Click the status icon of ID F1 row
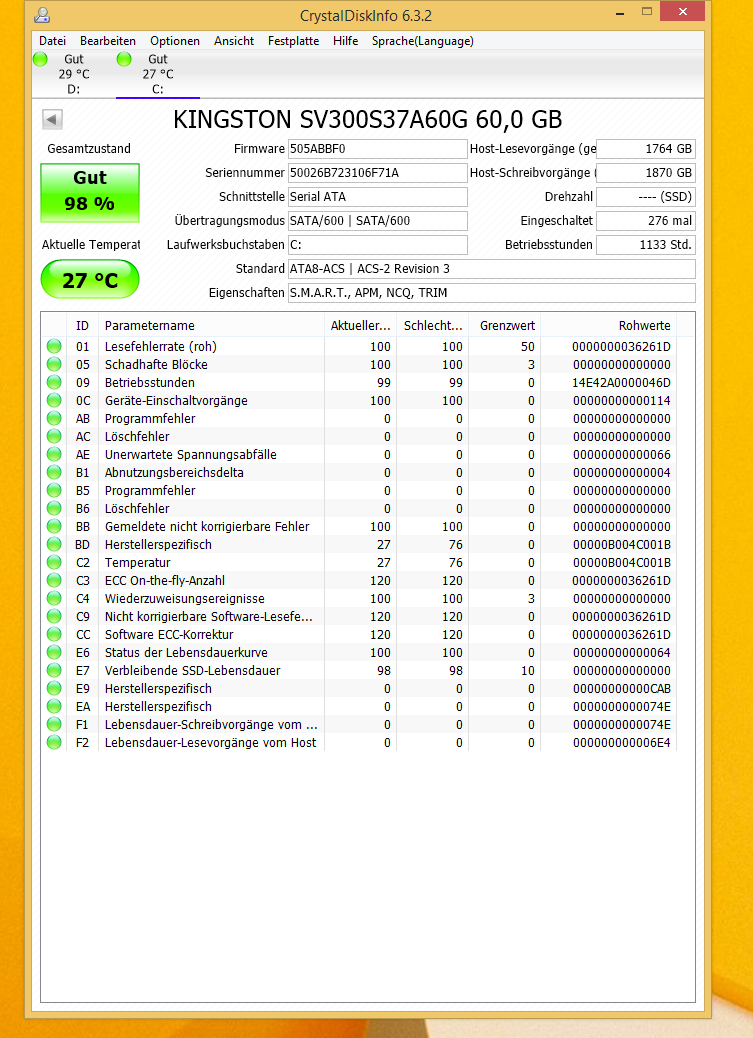The width and height of the screenshot is (753, 1038). [x=54, y=724]
